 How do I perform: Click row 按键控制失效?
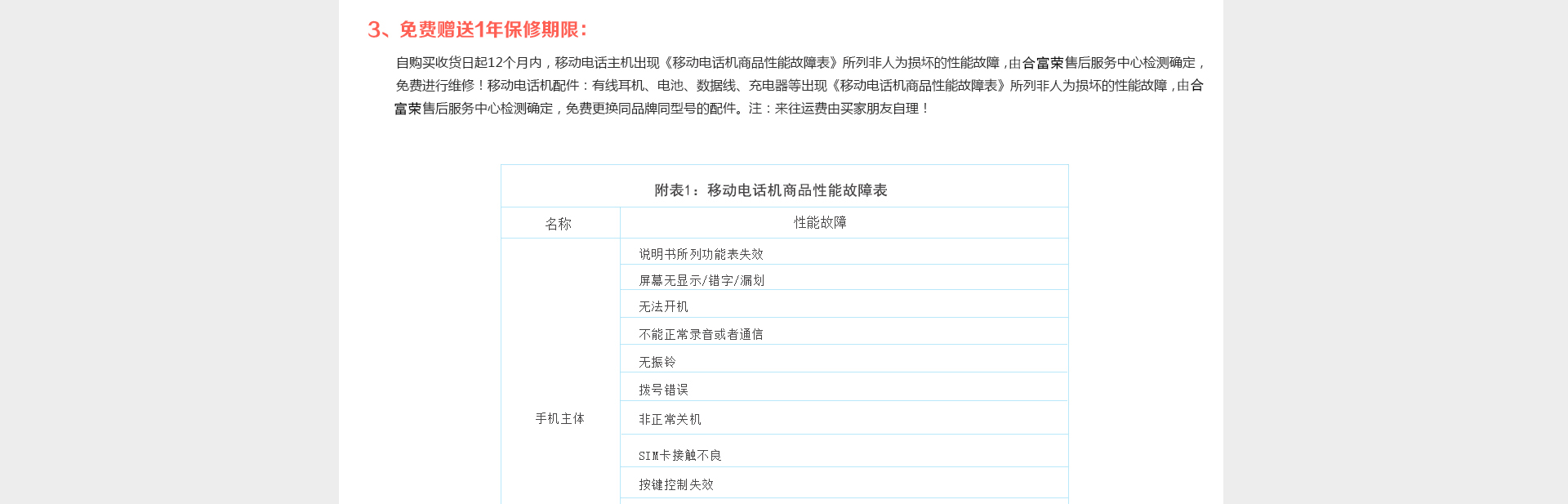[844, 484]
